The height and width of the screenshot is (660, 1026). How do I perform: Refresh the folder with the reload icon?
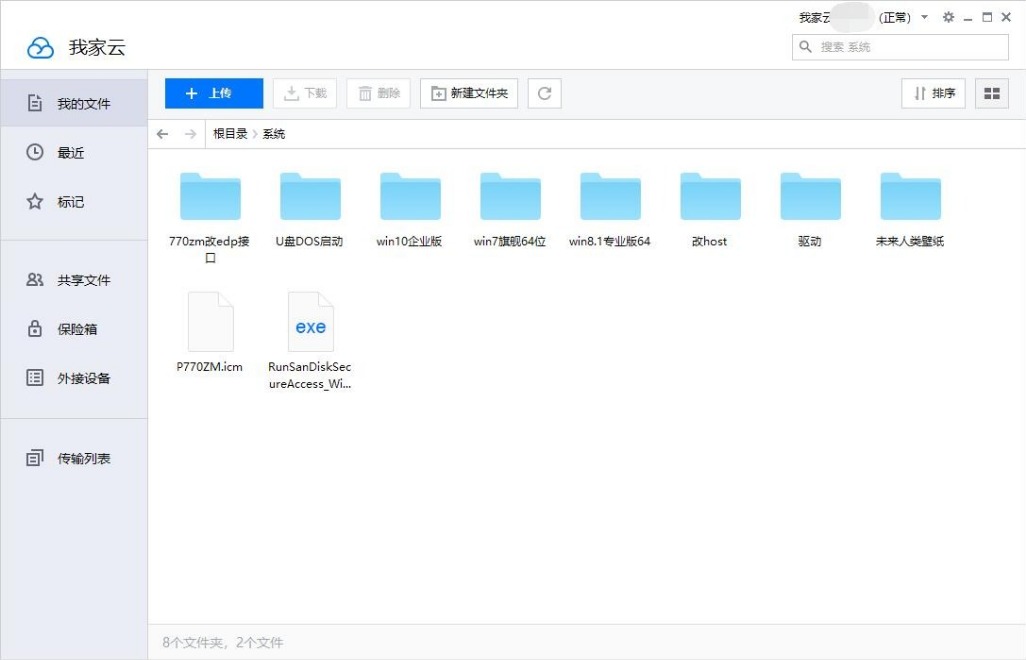point(544,93)
